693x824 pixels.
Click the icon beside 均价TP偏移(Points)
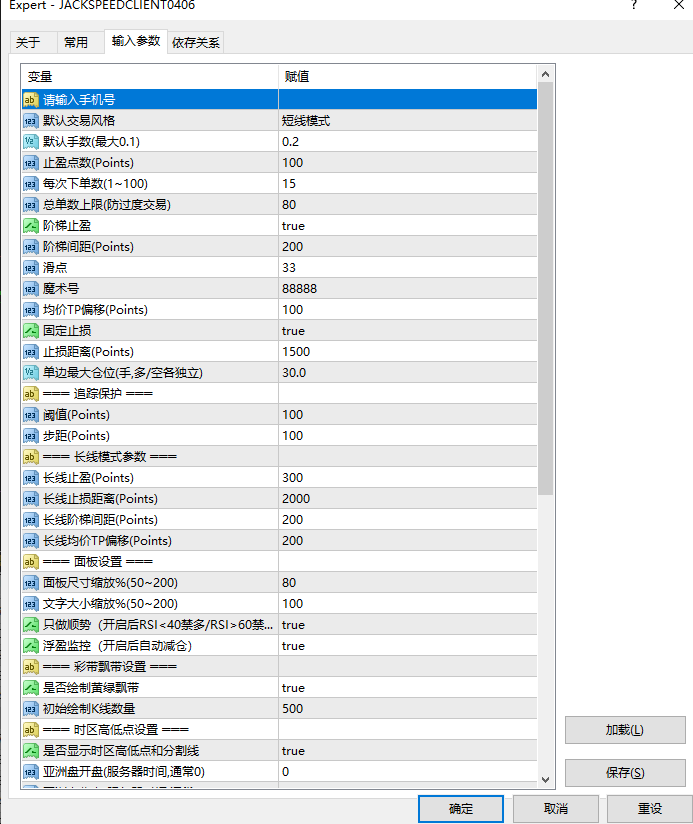[30, 310]
